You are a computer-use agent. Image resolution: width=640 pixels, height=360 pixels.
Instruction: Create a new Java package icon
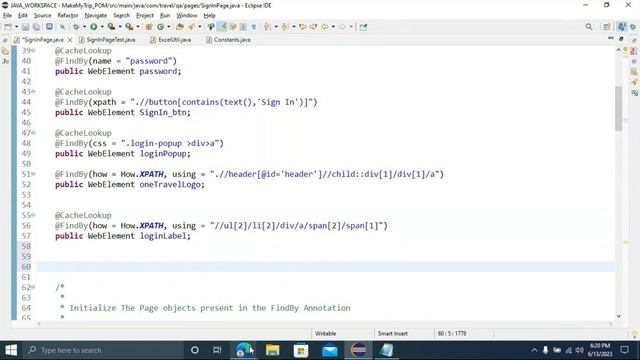(149, 27)
